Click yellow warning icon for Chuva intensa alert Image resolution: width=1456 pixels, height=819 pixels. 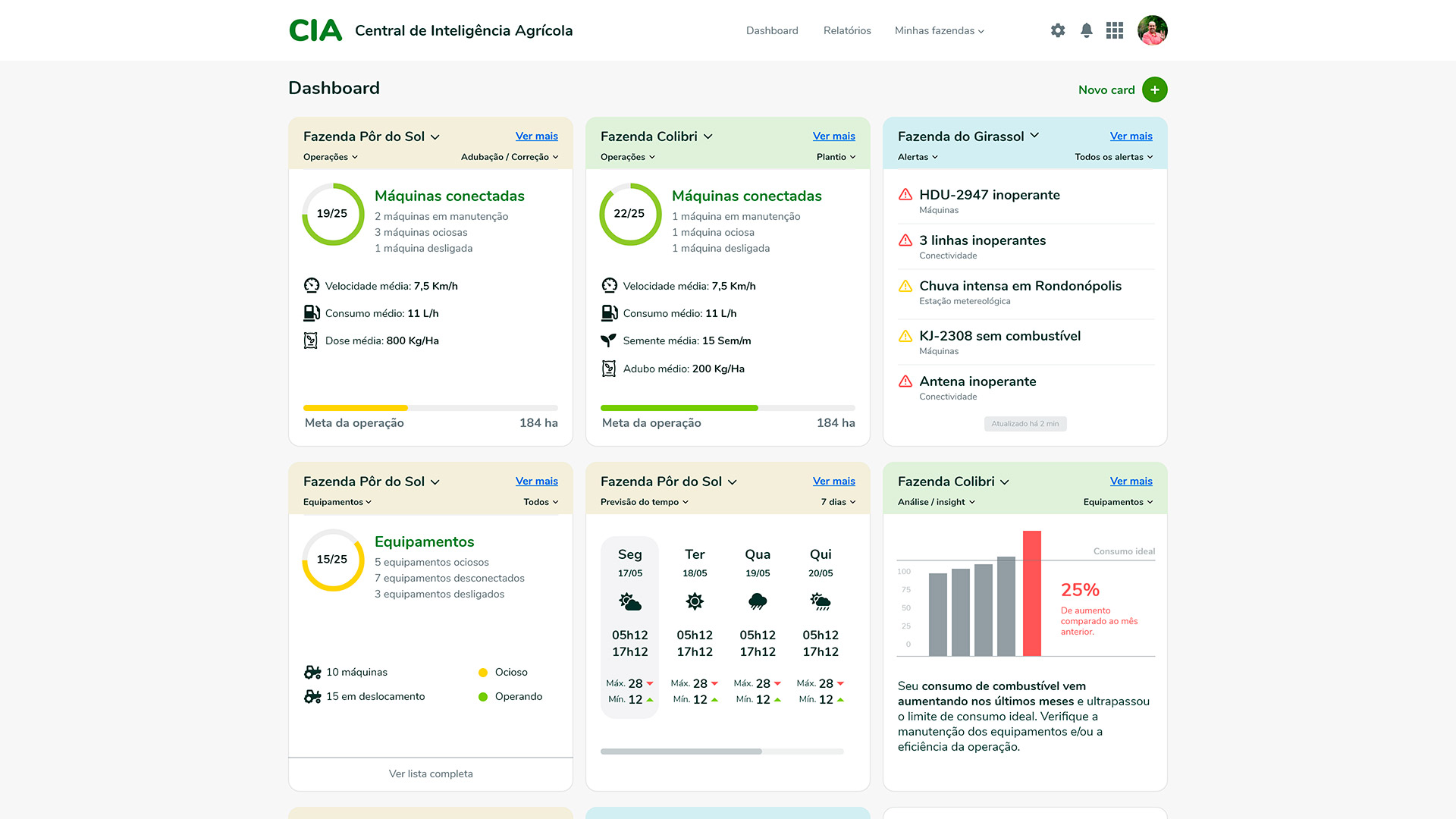(x=905, y=286)
